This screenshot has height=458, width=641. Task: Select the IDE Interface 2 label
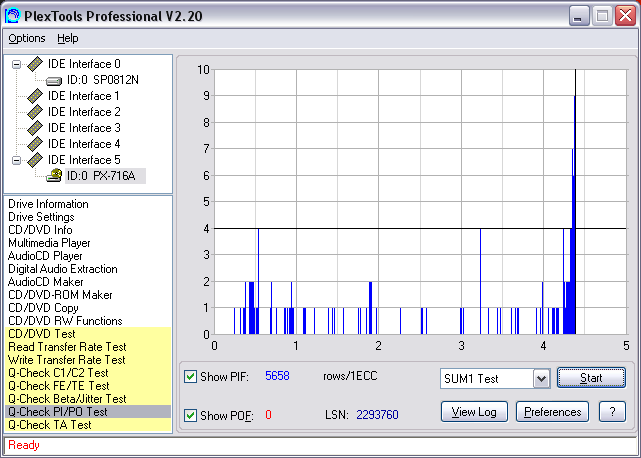84,112
